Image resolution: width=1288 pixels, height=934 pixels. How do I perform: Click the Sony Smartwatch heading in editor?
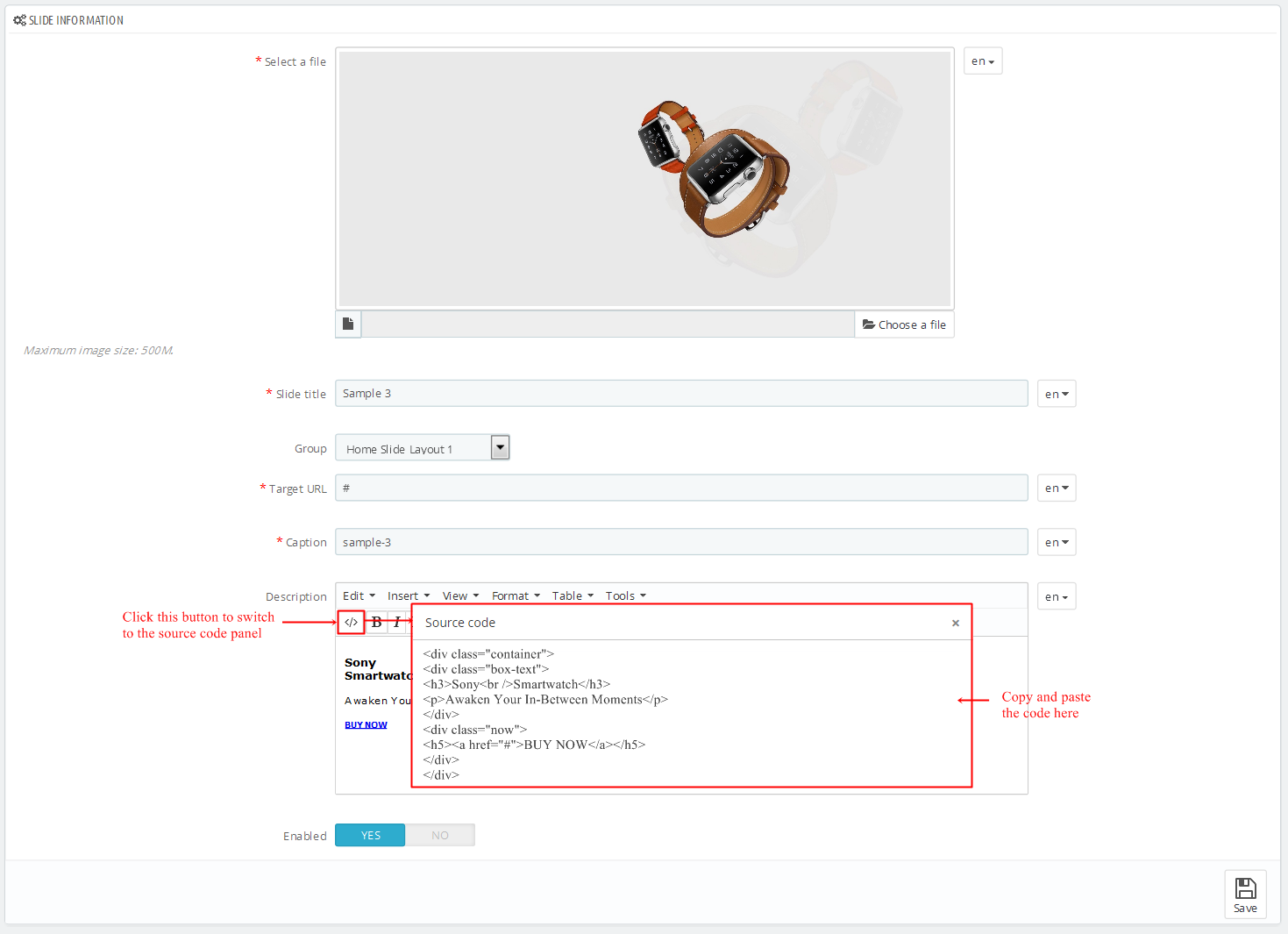(x=378, y=669)
